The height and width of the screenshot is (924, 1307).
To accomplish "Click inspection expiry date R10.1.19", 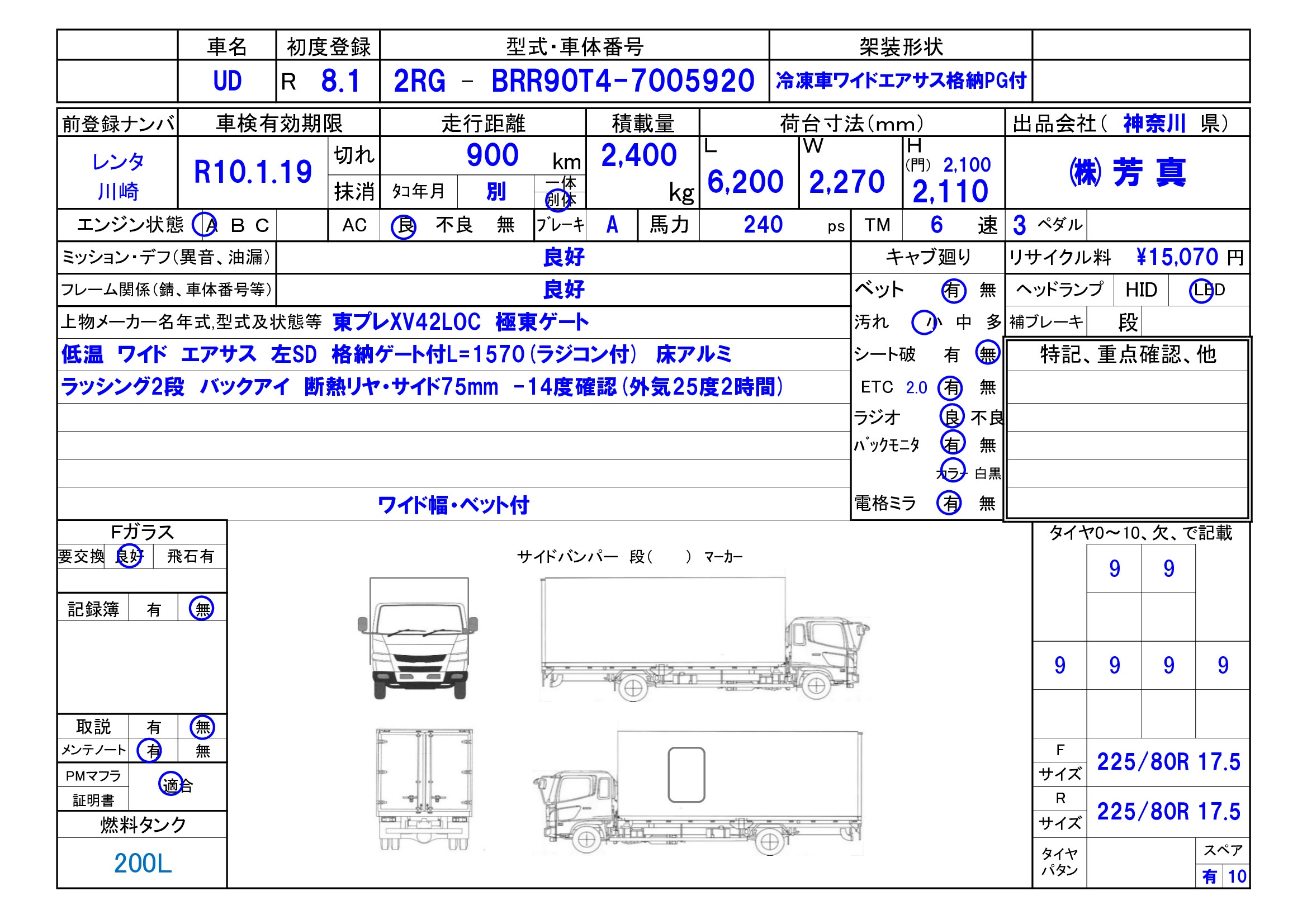I will pos(253,172).
